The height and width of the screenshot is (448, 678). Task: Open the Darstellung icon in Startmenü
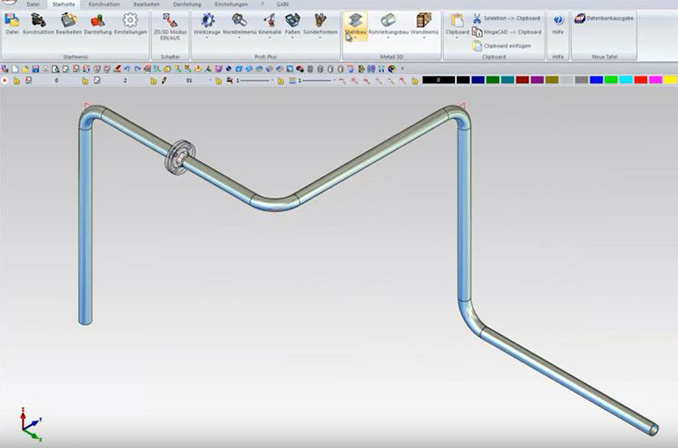point(98,23)
